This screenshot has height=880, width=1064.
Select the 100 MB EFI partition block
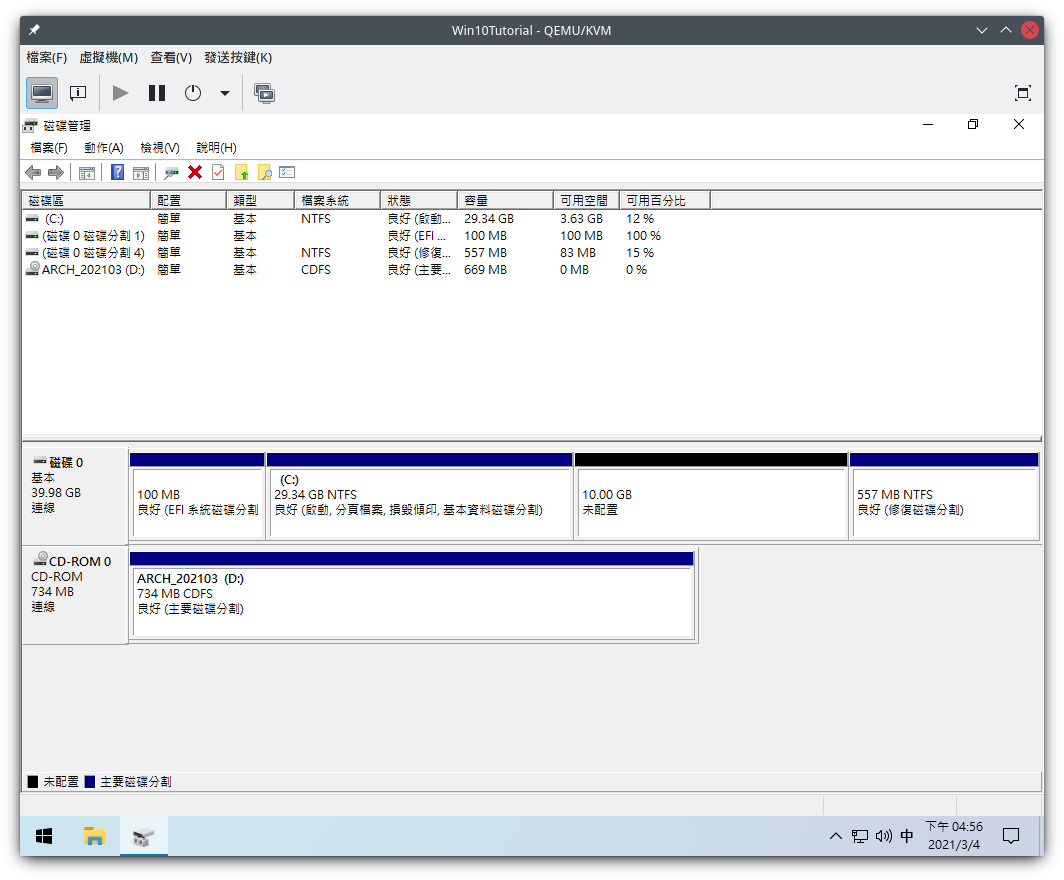pyautogui.click(x=197, y=496)
